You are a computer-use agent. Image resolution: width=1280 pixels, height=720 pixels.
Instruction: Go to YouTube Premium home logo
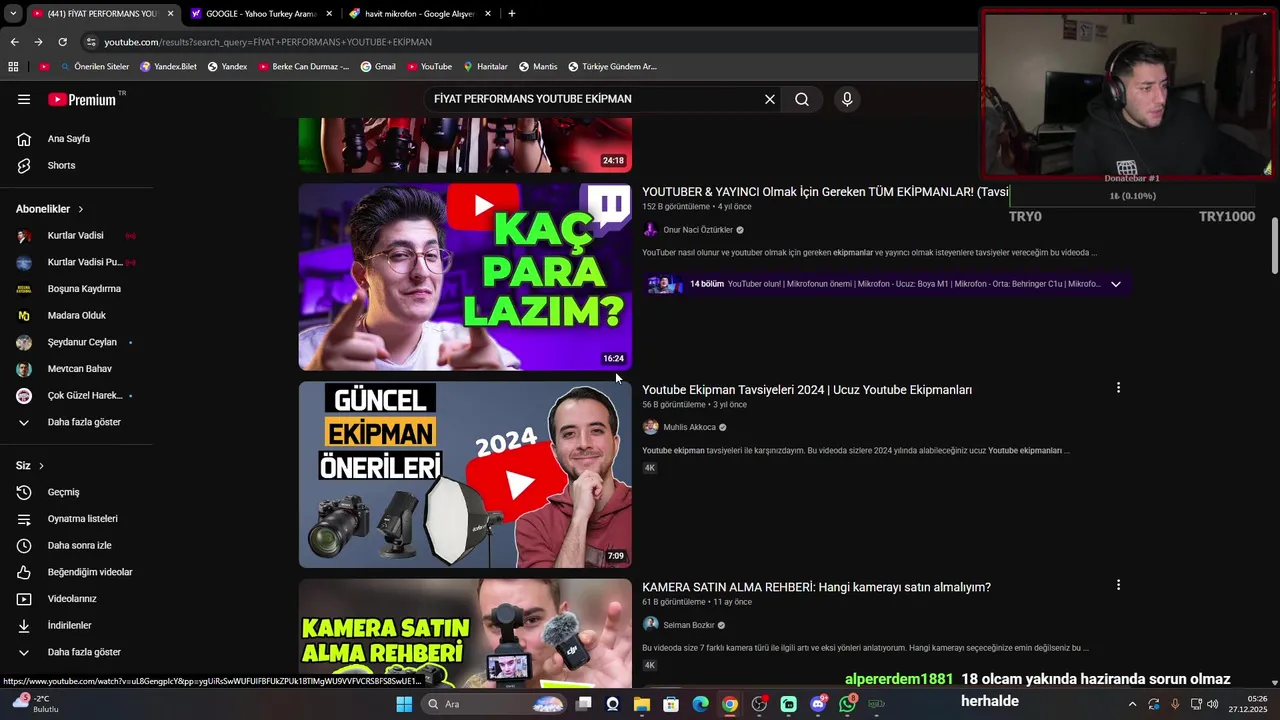click(x=82, y=99)
